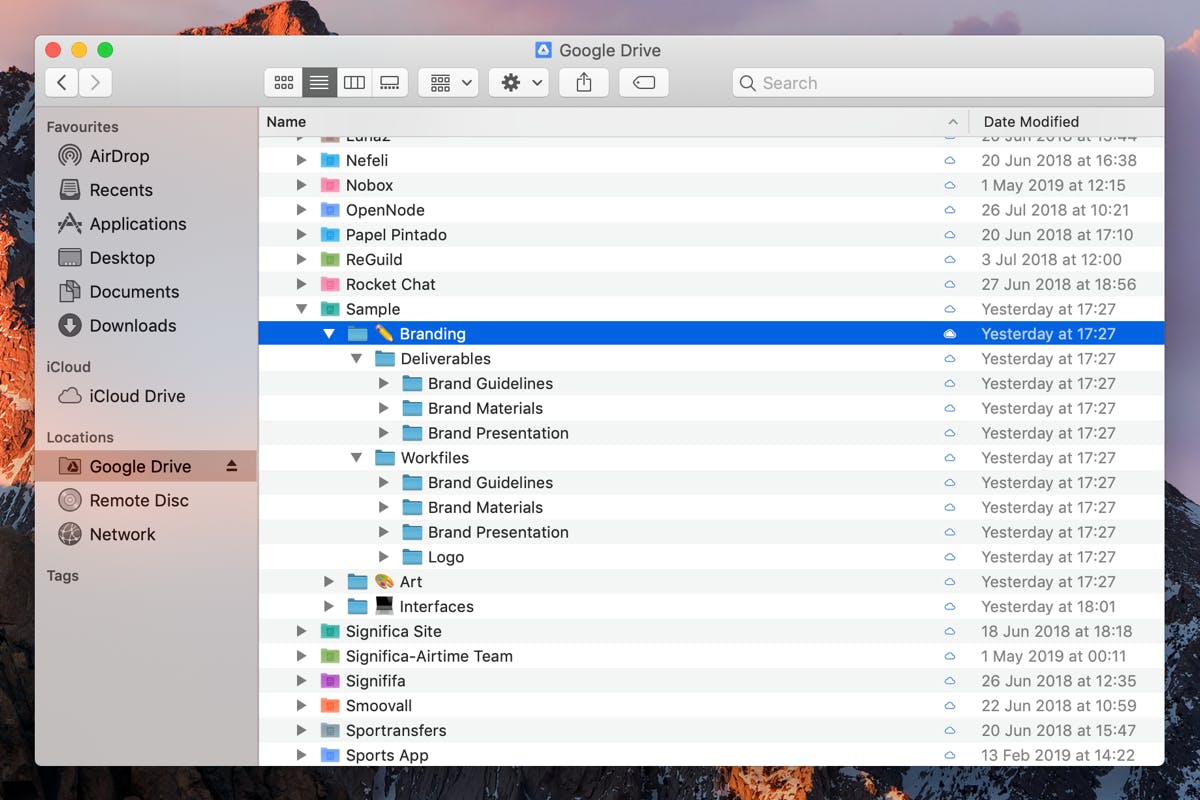Expand the Interfaces folder
Image resolution: width=1200 pixels, height=800 pixels.
click(329, 607)
